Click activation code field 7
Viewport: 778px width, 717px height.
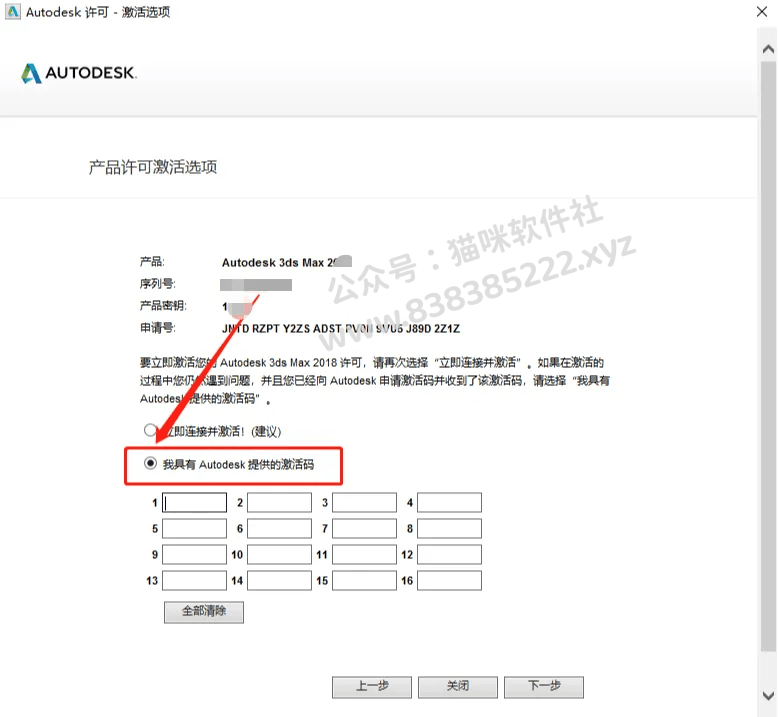[364, 528]
